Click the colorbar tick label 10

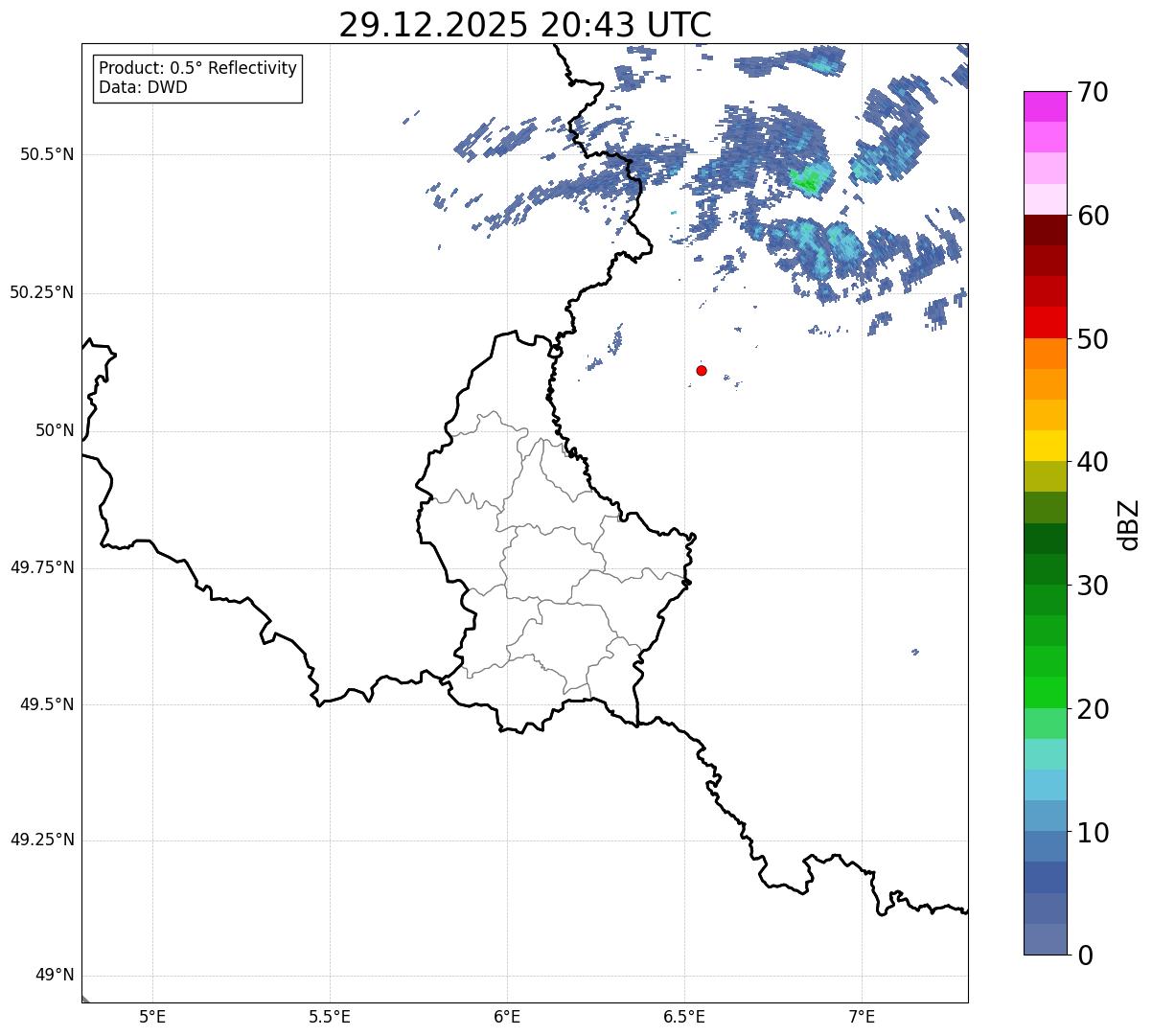[1095, 832]
